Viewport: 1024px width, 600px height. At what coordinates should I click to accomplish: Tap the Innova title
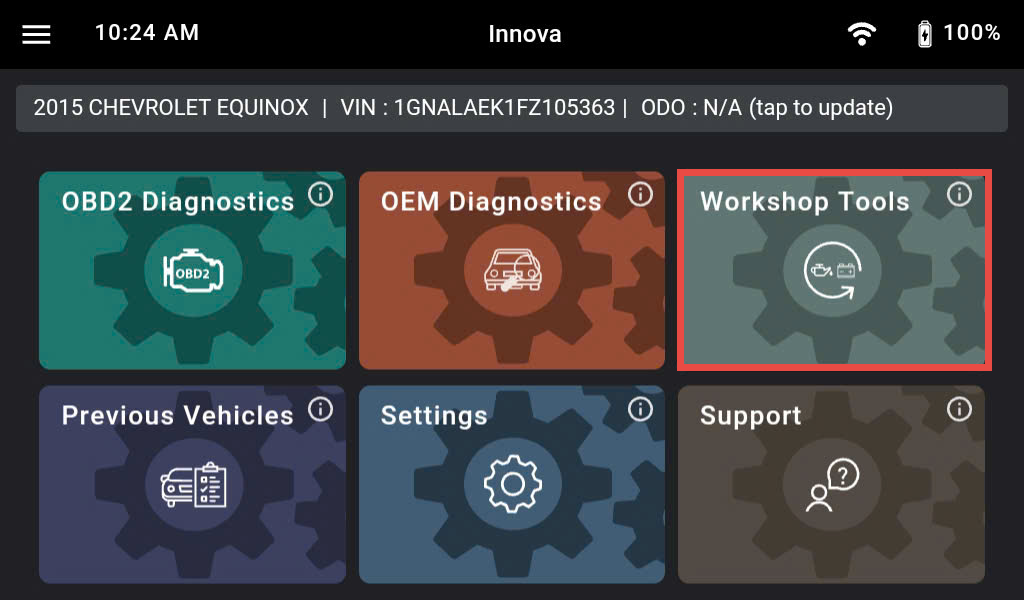coord(525,34)
